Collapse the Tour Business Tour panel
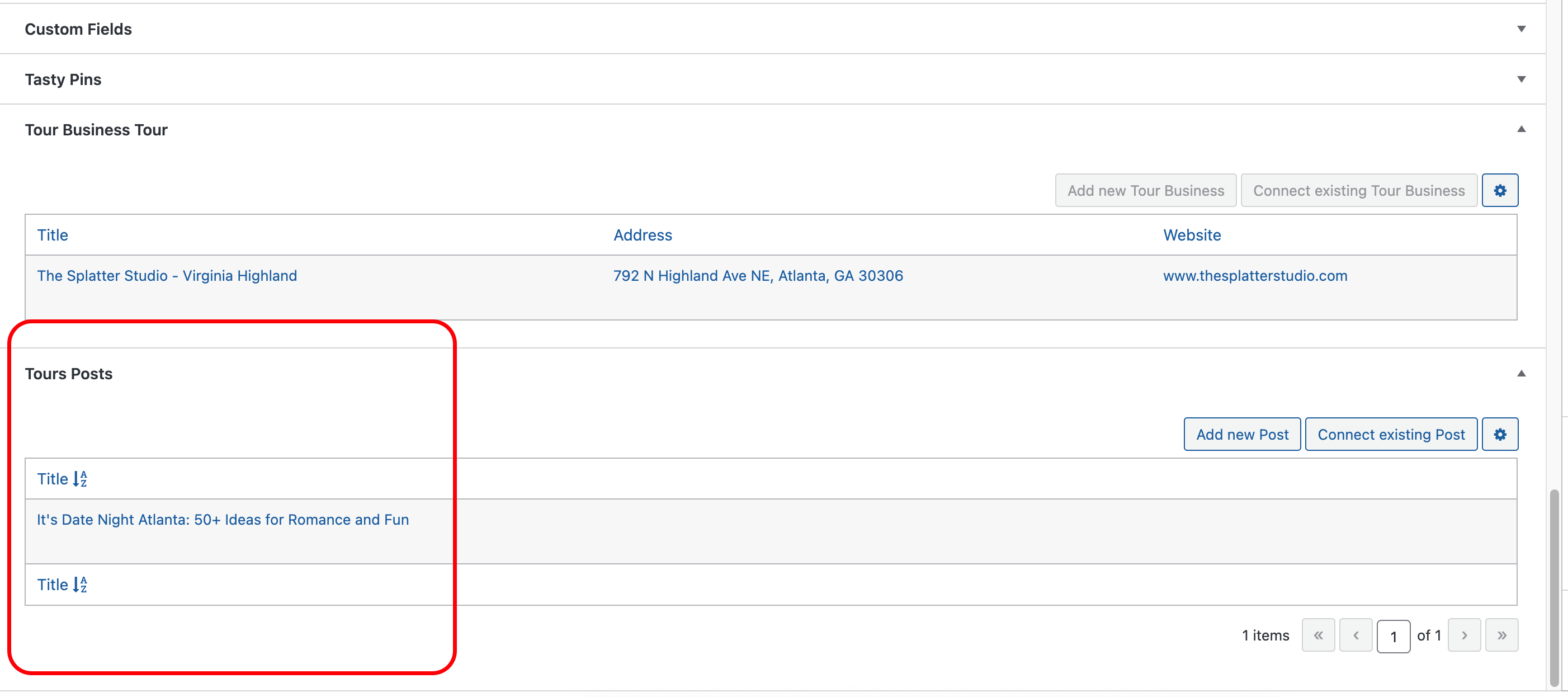This screenshot has height=697, width=1568. click(1520, 129)
